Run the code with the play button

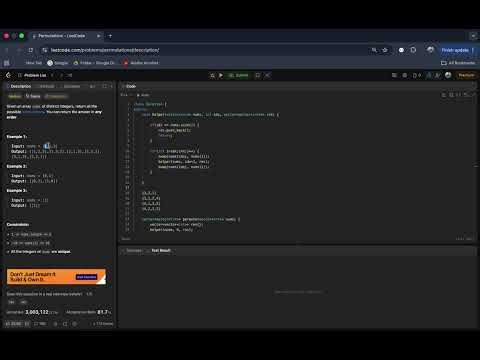(x=221, y=75)
